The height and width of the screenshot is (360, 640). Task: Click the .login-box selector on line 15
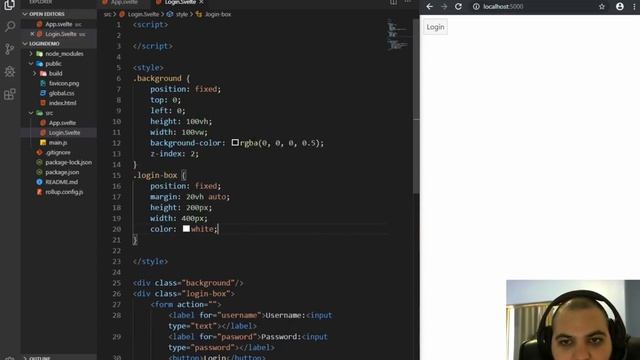point(155,175)
